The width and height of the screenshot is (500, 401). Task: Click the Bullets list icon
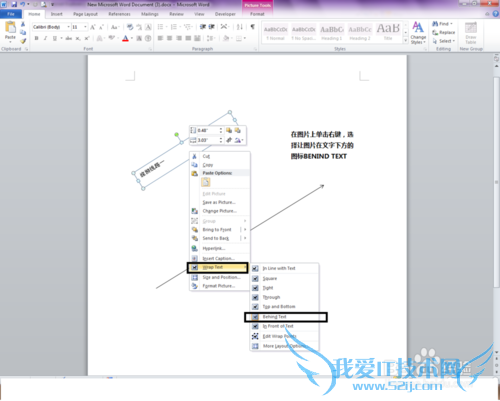160,27
